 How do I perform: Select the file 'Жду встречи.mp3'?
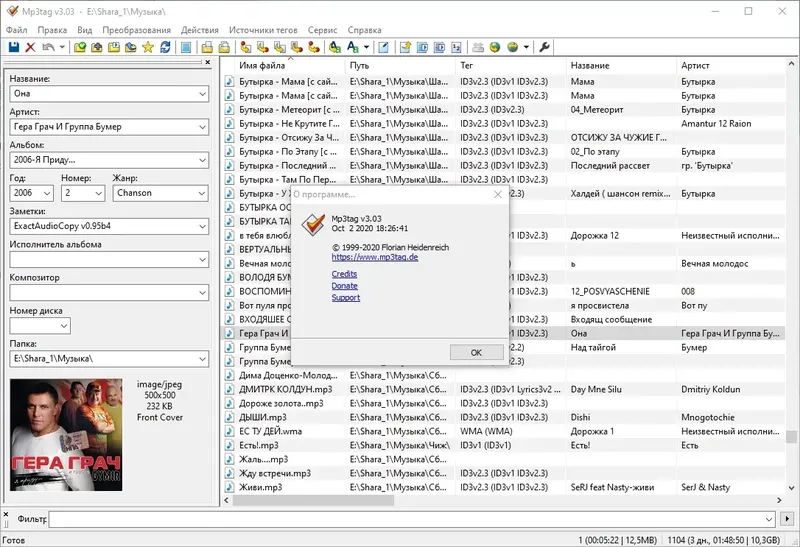pos(275,474)
